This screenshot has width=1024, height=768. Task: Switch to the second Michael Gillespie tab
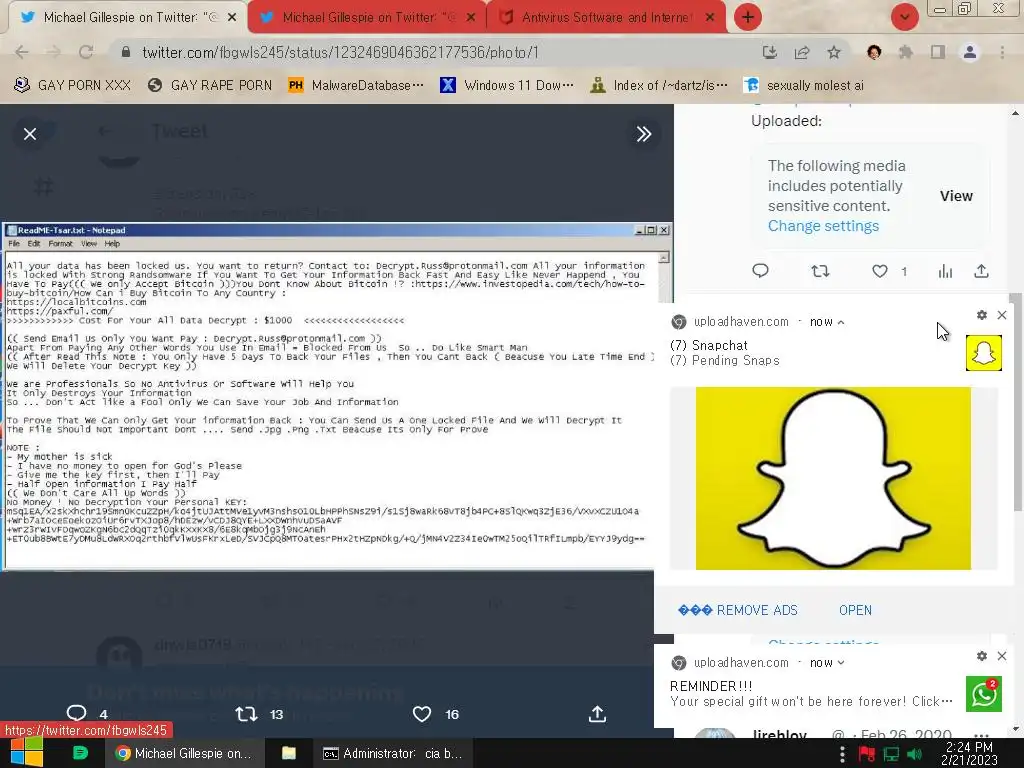tap(367, 18)
